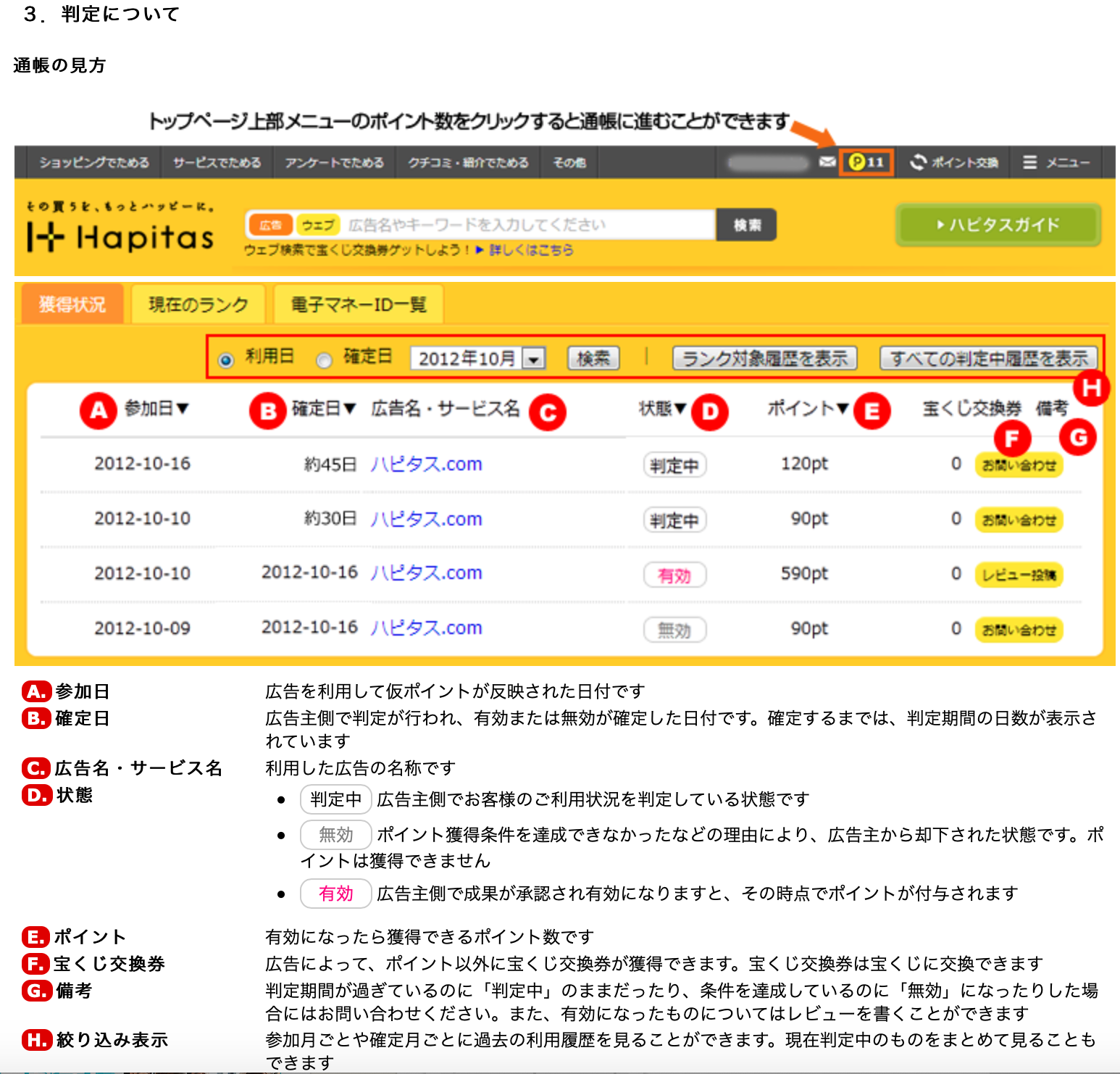
Task: Open ハピタス.com link in the 約30日 row
Action: coord(427,519)
